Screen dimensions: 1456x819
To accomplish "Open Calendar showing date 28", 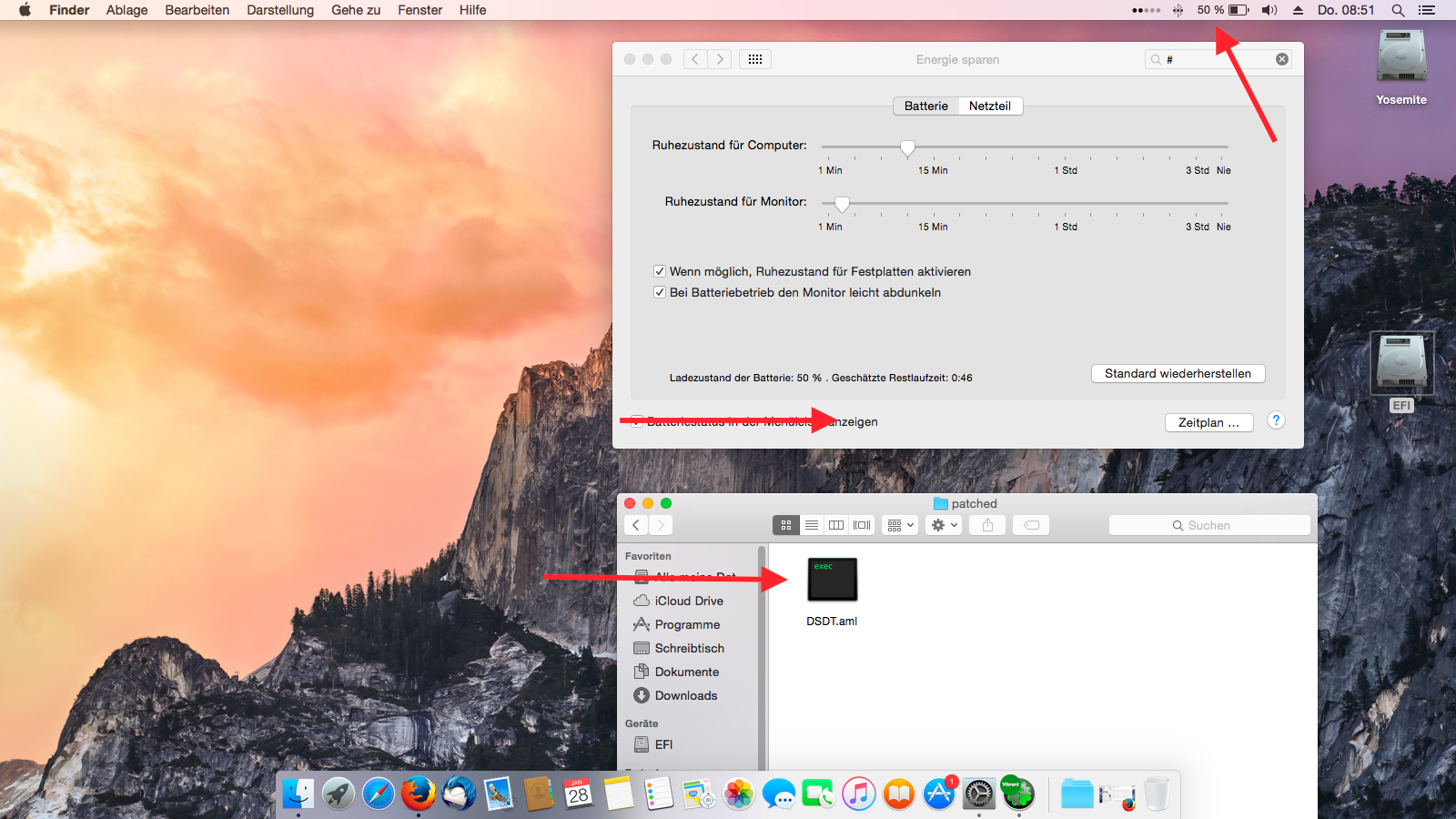I will click(x=578, y=794).
